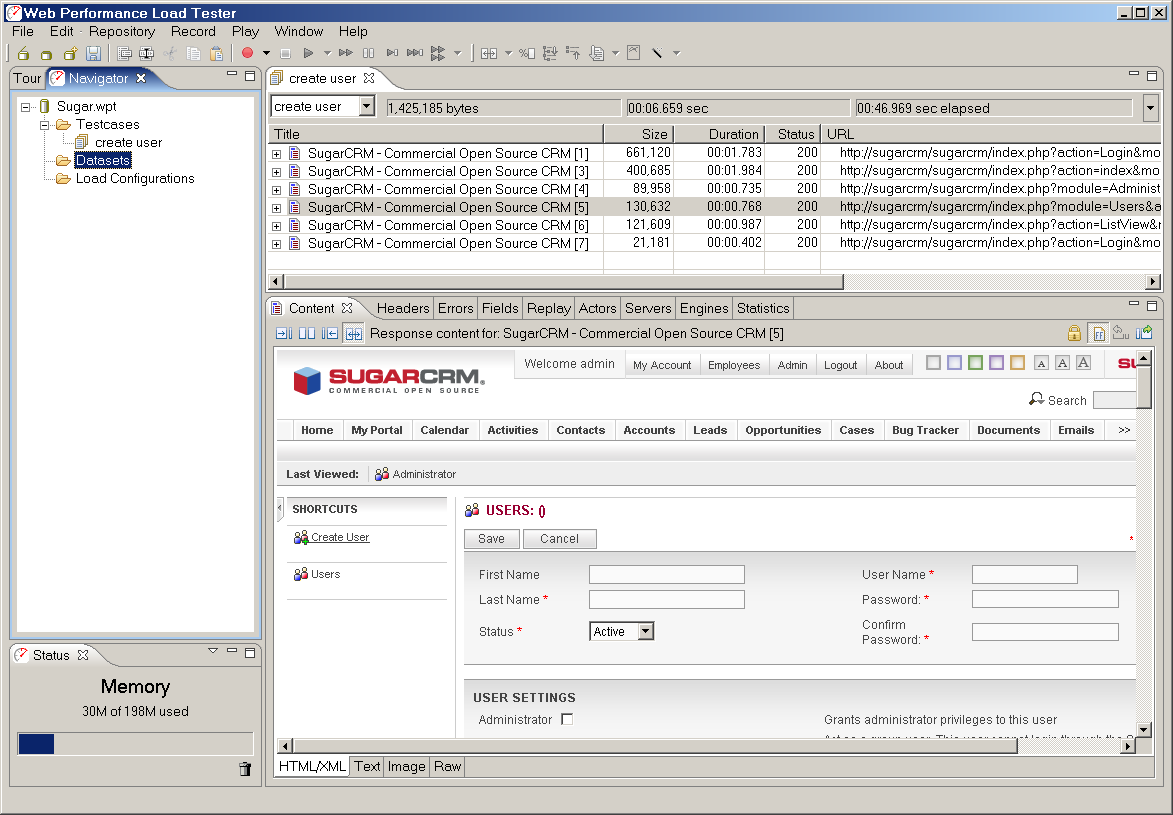Click the trash can garbage-collect icon
This screenshot has width=1173, height=815.
(x=245, y=769)
